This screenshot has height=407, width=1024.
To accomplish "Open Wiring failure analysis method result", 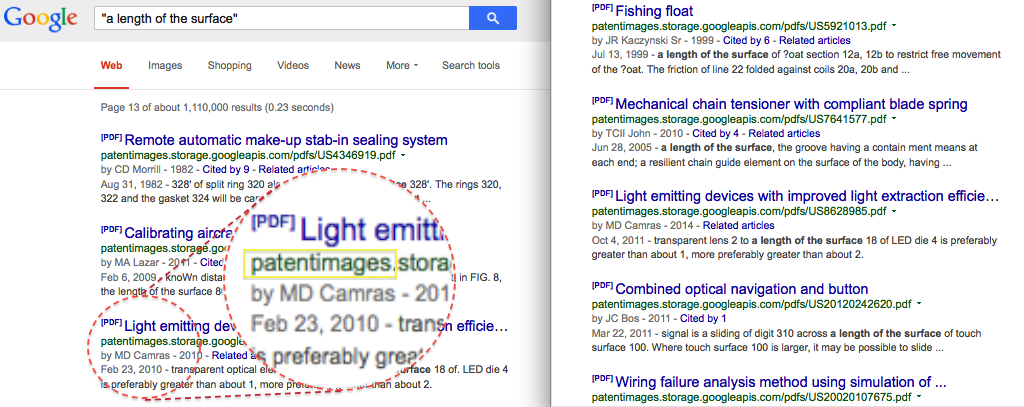I will click(x=781, y=382).
